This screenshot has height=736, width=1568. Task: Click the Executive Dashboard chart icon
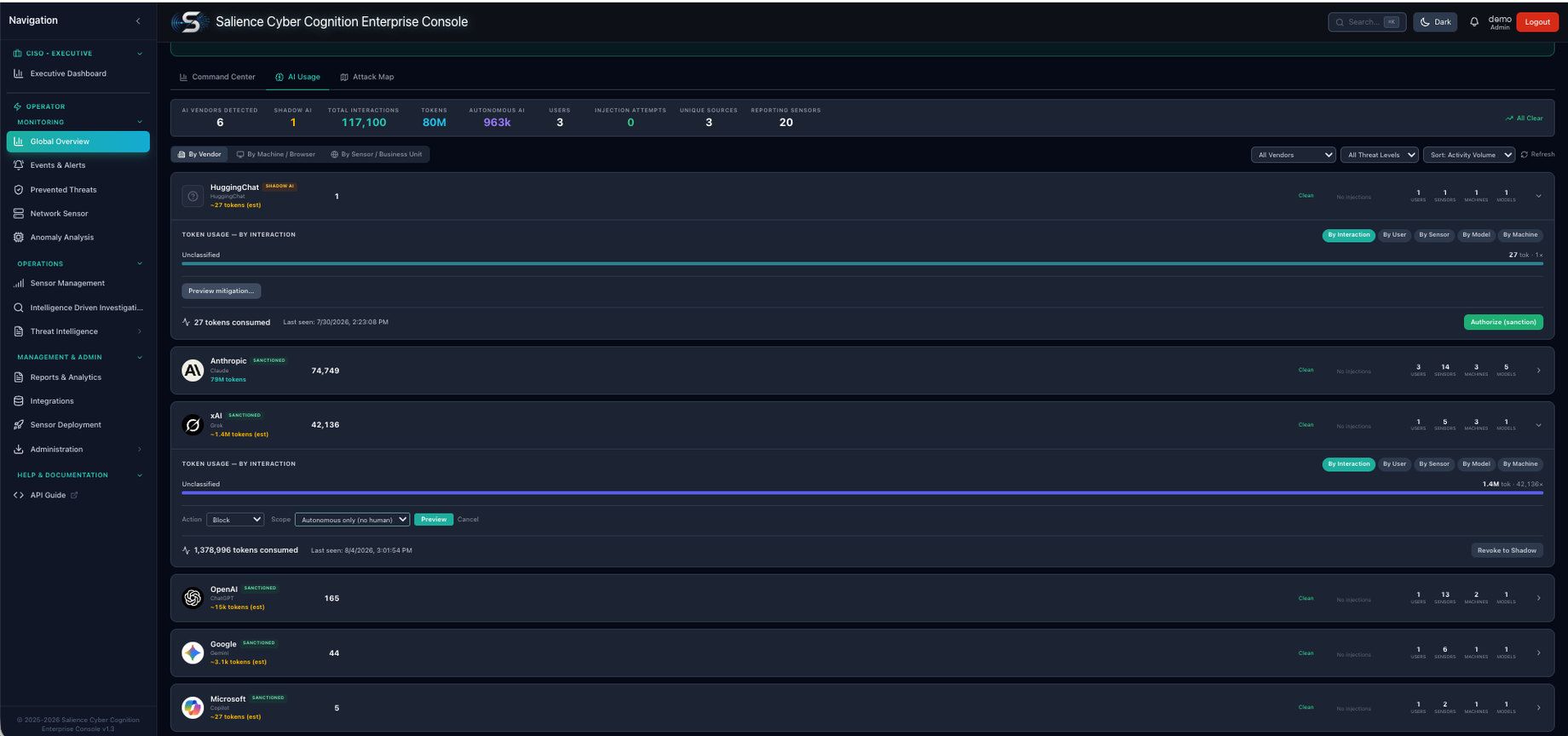pyautogui.click(x=18, y=73)
